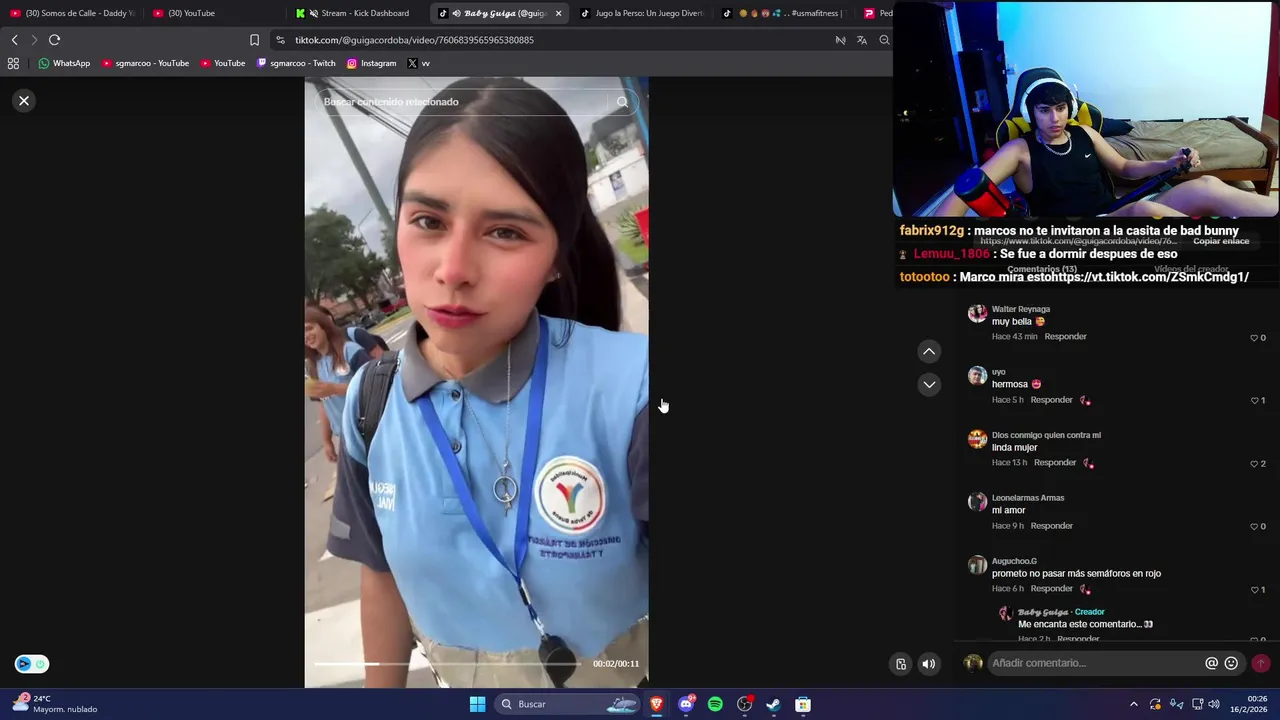Click the address bar URL tiktok.com/@guigacordoba
1280x720 pixels.
pyautogui.click(x=414, y=40)
